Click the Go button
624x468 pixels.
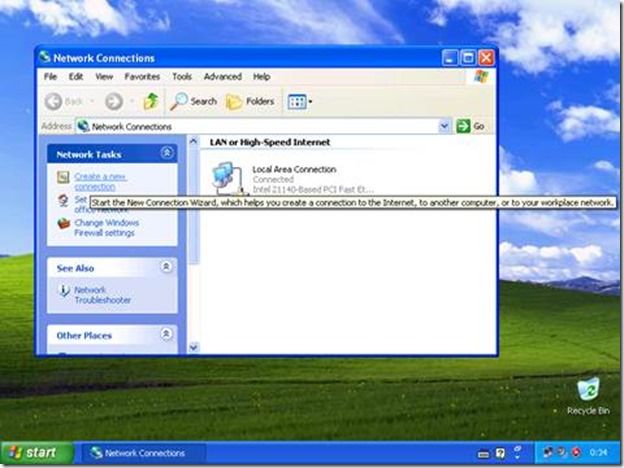pos(470,126)
